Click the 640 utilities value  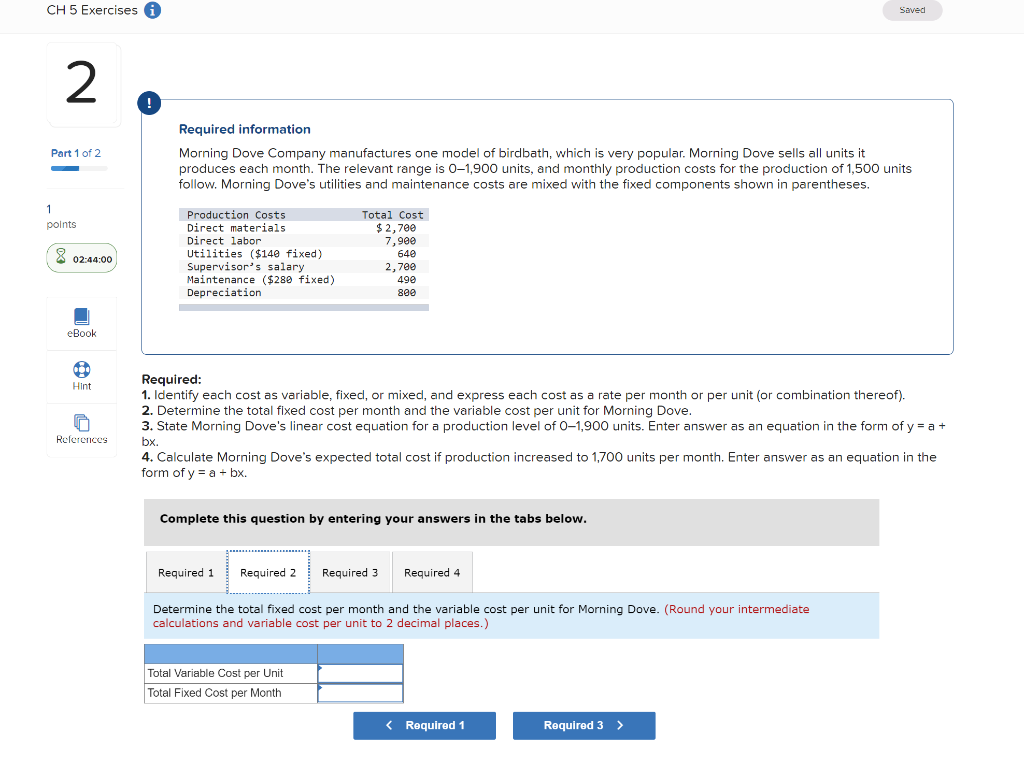[406, 254]
